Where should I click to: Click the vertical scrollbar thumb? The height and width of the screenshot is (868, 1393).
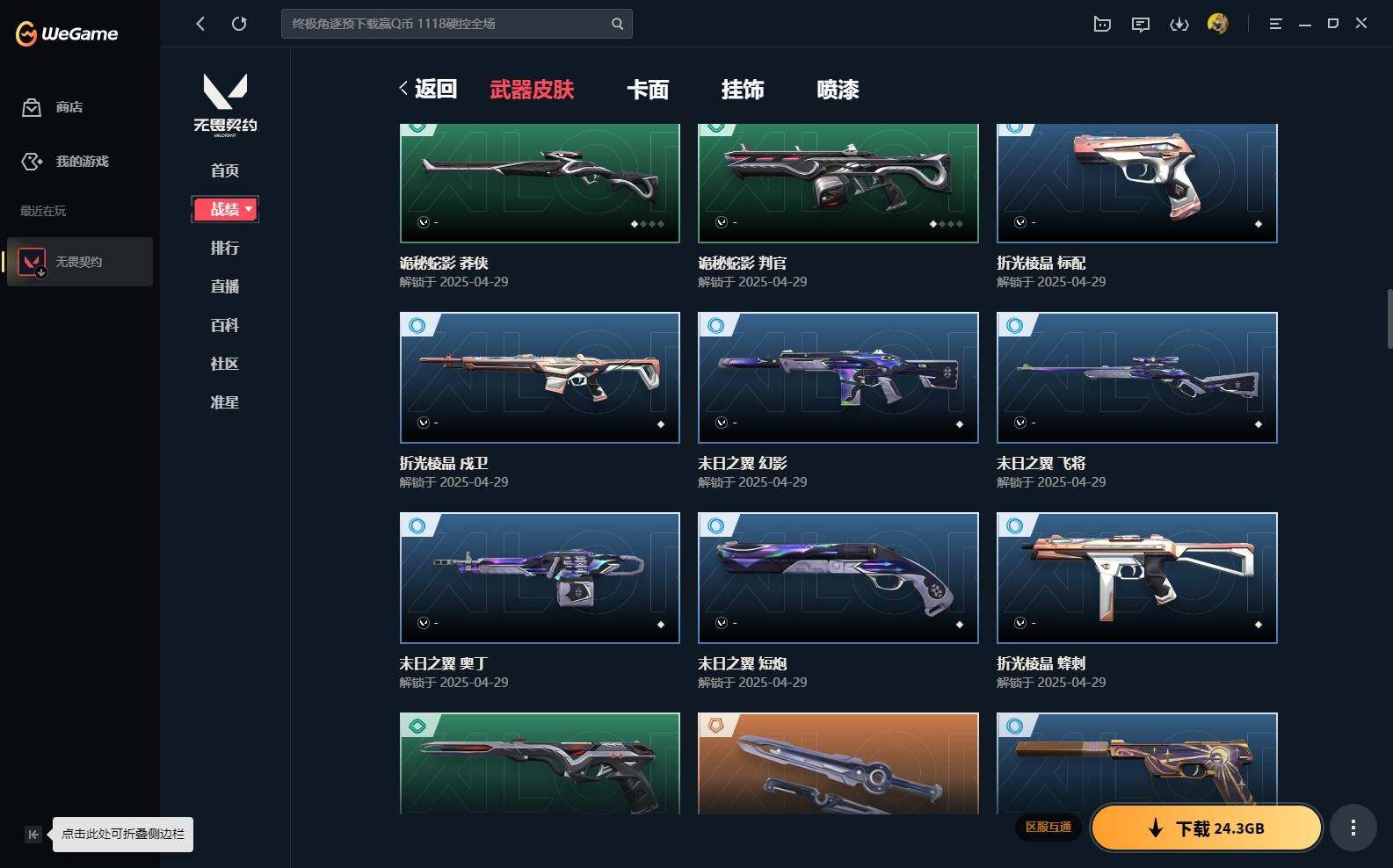coord(1389,318)
